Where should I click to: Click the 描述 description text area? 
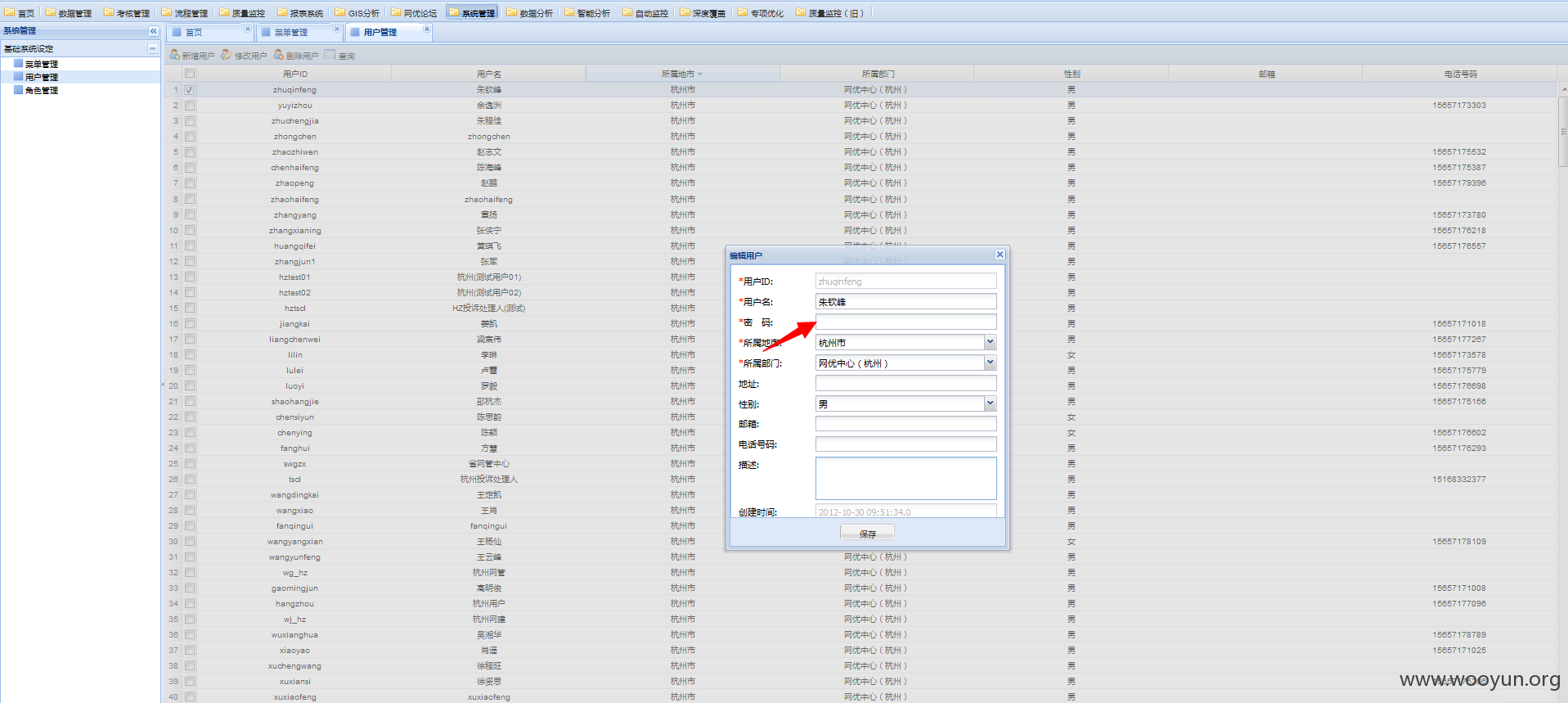pos(905,478)
